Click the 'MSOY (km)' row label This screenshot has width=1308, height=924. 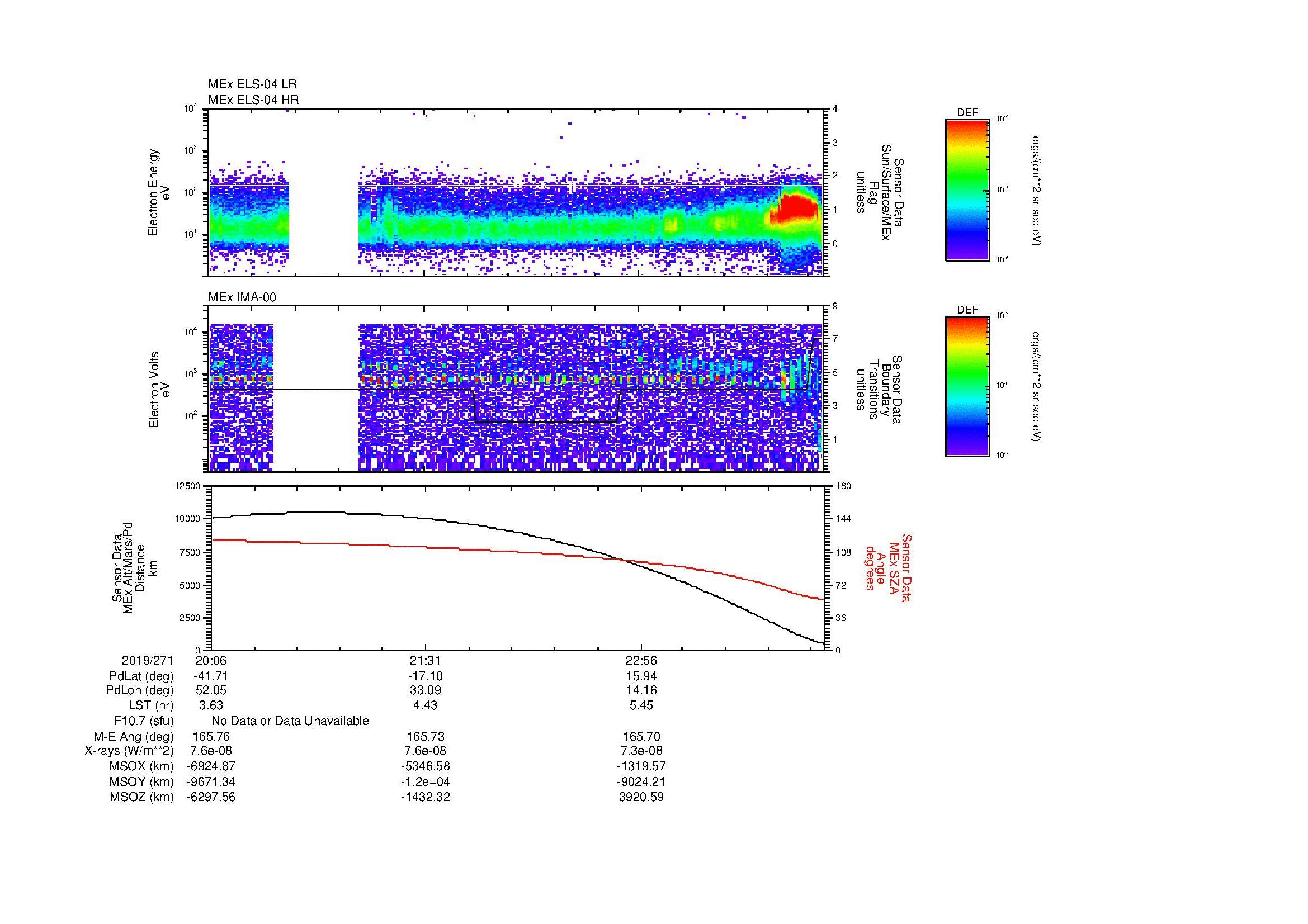141,781
